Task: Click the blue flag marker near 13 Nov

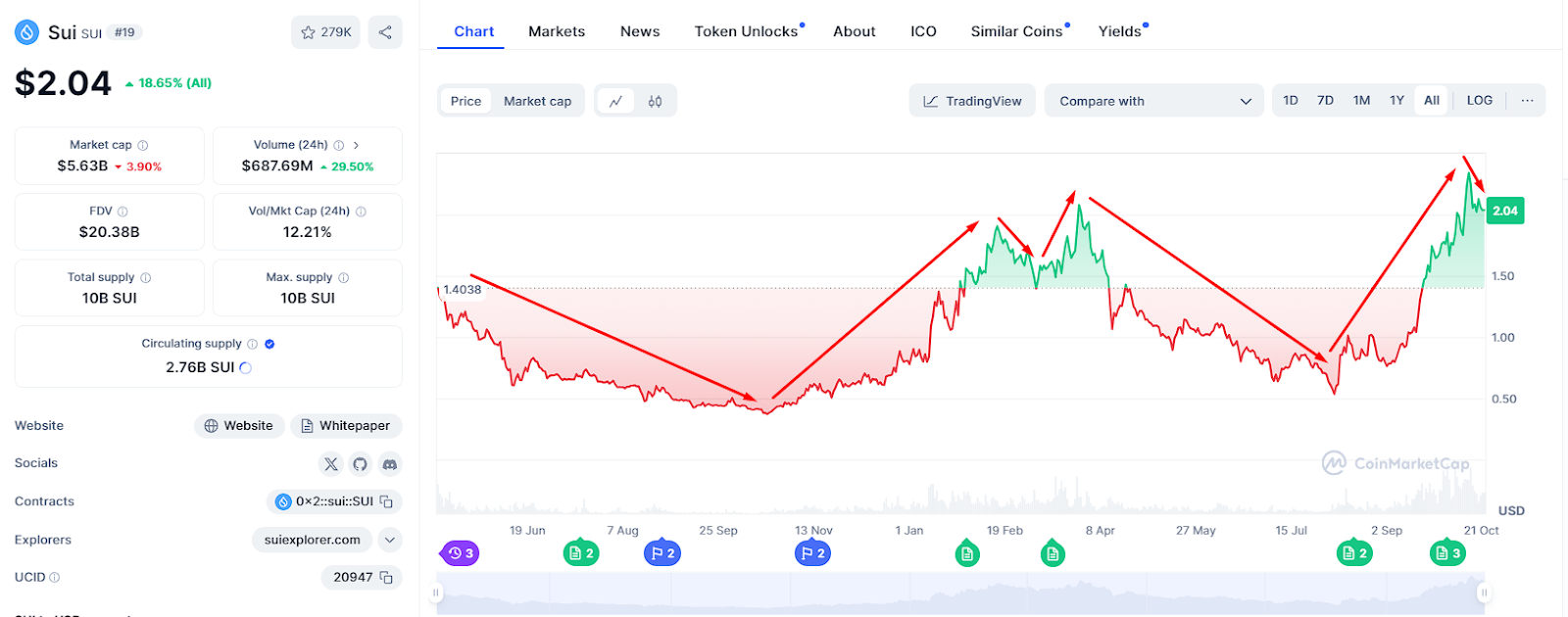Action: (x=812, y=553)
